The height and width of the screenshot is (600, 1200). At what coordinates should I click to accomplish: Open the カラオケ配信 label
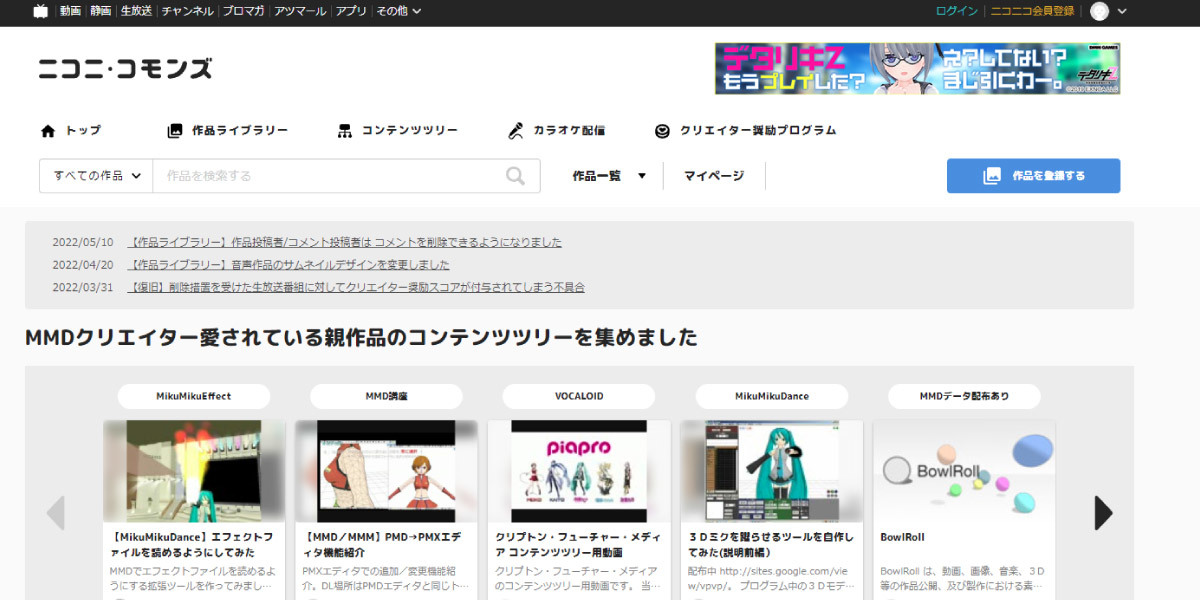point(569,131)
